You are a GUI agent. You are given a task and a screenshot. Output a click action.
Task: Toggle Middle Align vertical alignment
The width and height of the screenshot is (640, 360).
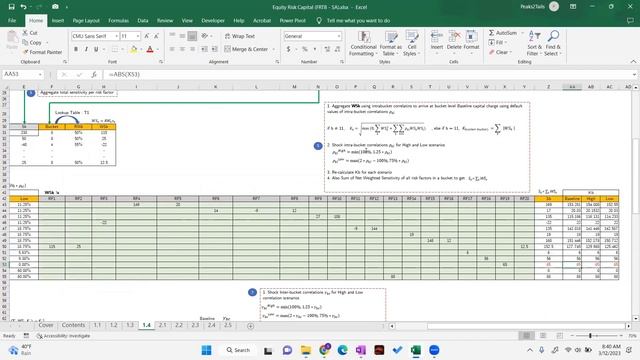[182, 36]
